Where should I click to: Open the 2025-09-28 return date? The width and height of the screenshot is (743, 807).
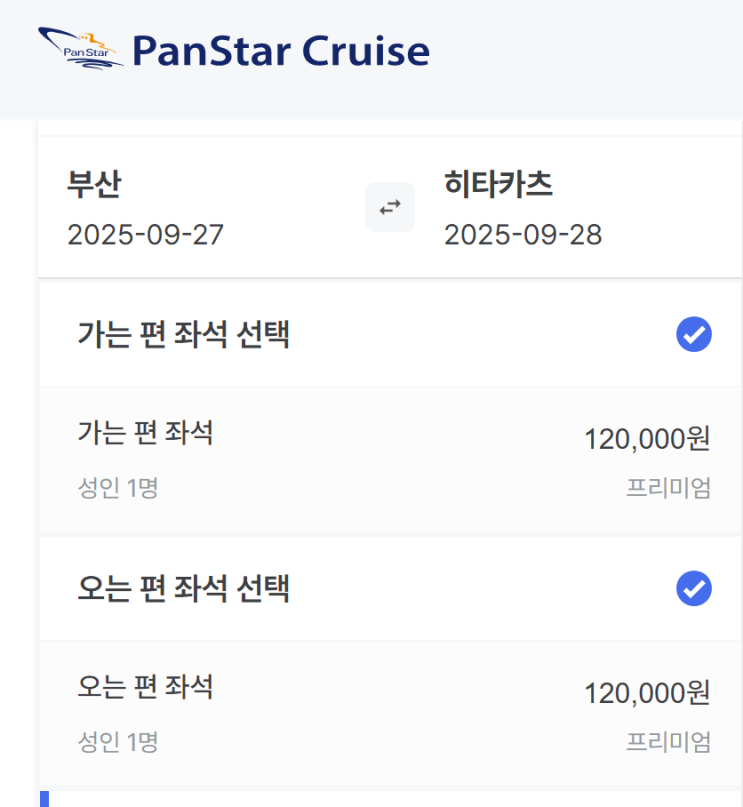[x=522, y=235]
